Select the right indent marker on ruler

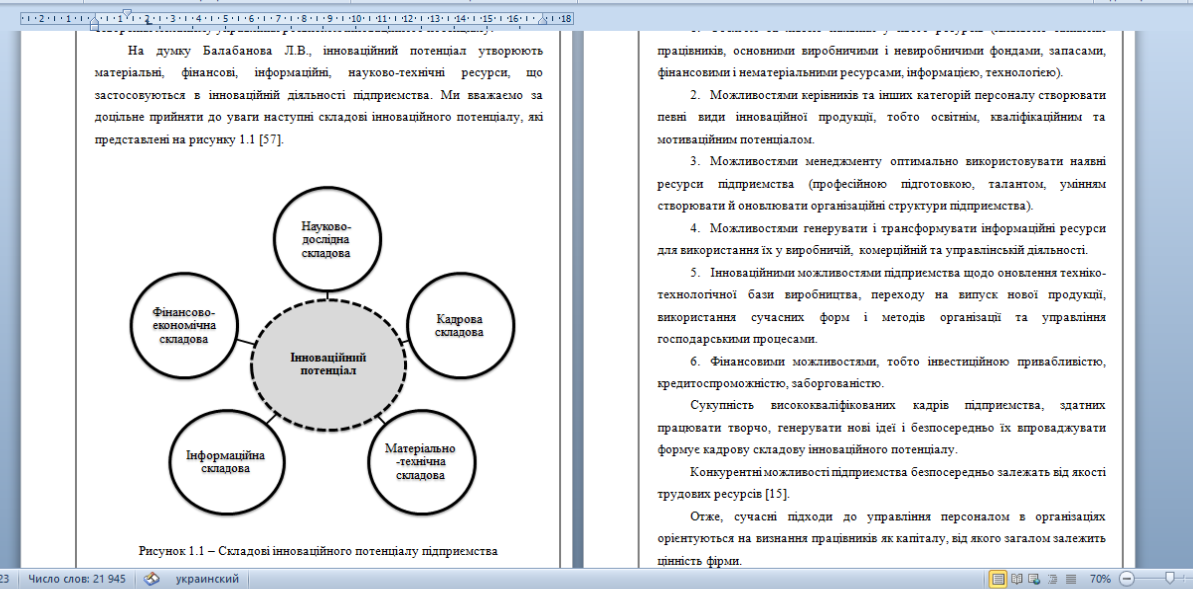[542, 21]
